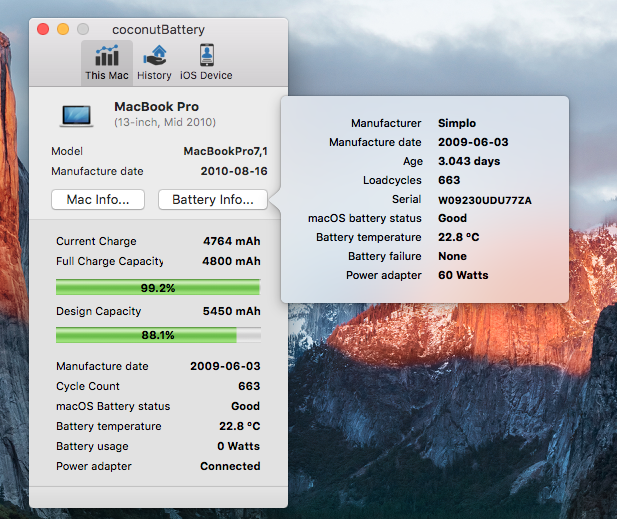Click the 4800 mAh full charge value
This screenshot has width=617, height=519.
(x=231, y=261)
